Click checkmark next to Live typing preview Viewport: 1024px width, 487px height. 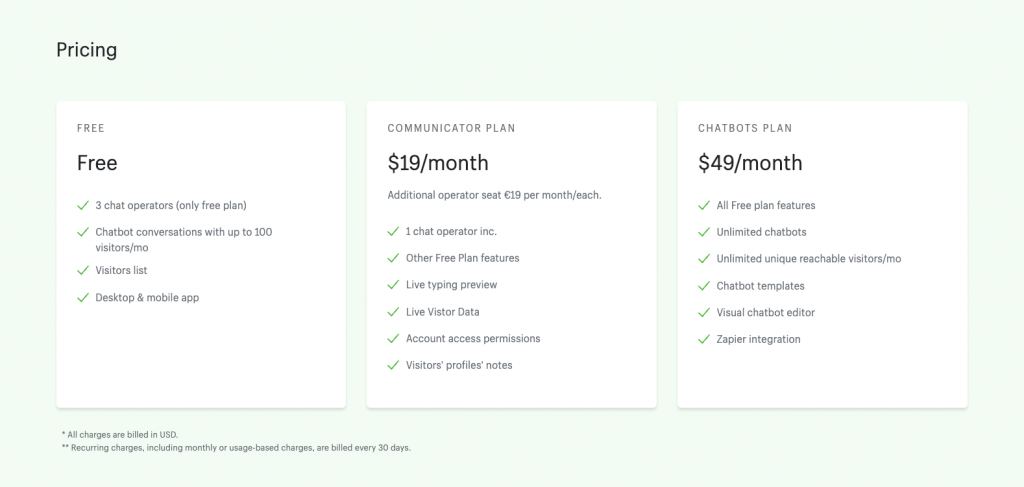(393, 285)
